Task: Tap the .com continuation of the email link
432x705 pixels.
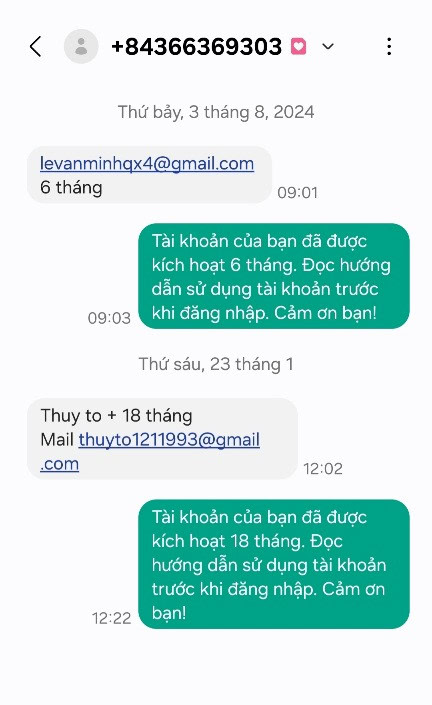Action: [59, 464]
